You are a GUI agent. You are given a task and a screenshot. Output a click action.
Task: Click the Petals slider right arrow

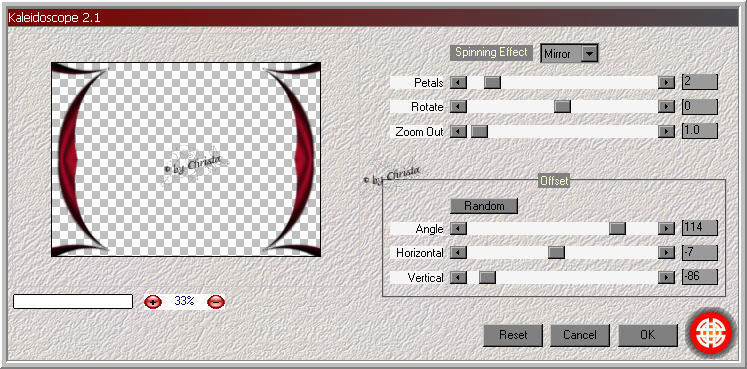point(666,82)
